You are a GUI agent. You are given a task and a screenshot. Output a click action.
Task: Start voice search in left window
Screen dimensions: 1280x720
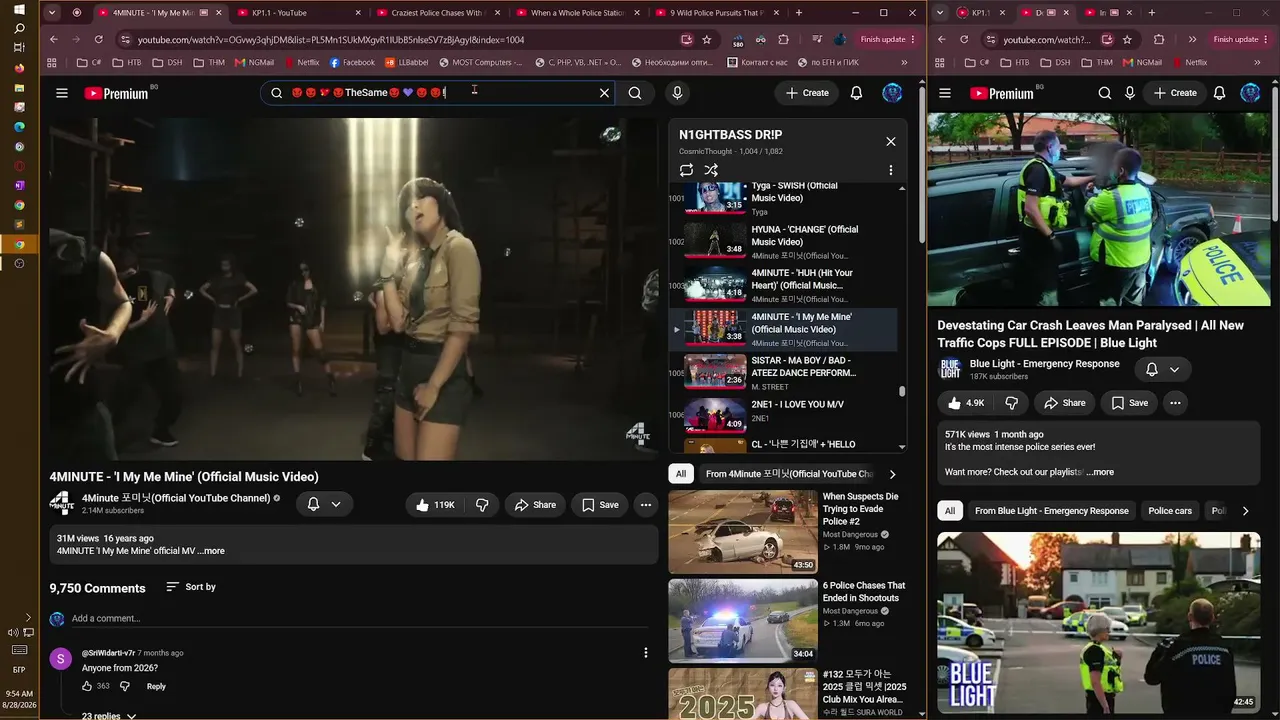tap(677, 93)
